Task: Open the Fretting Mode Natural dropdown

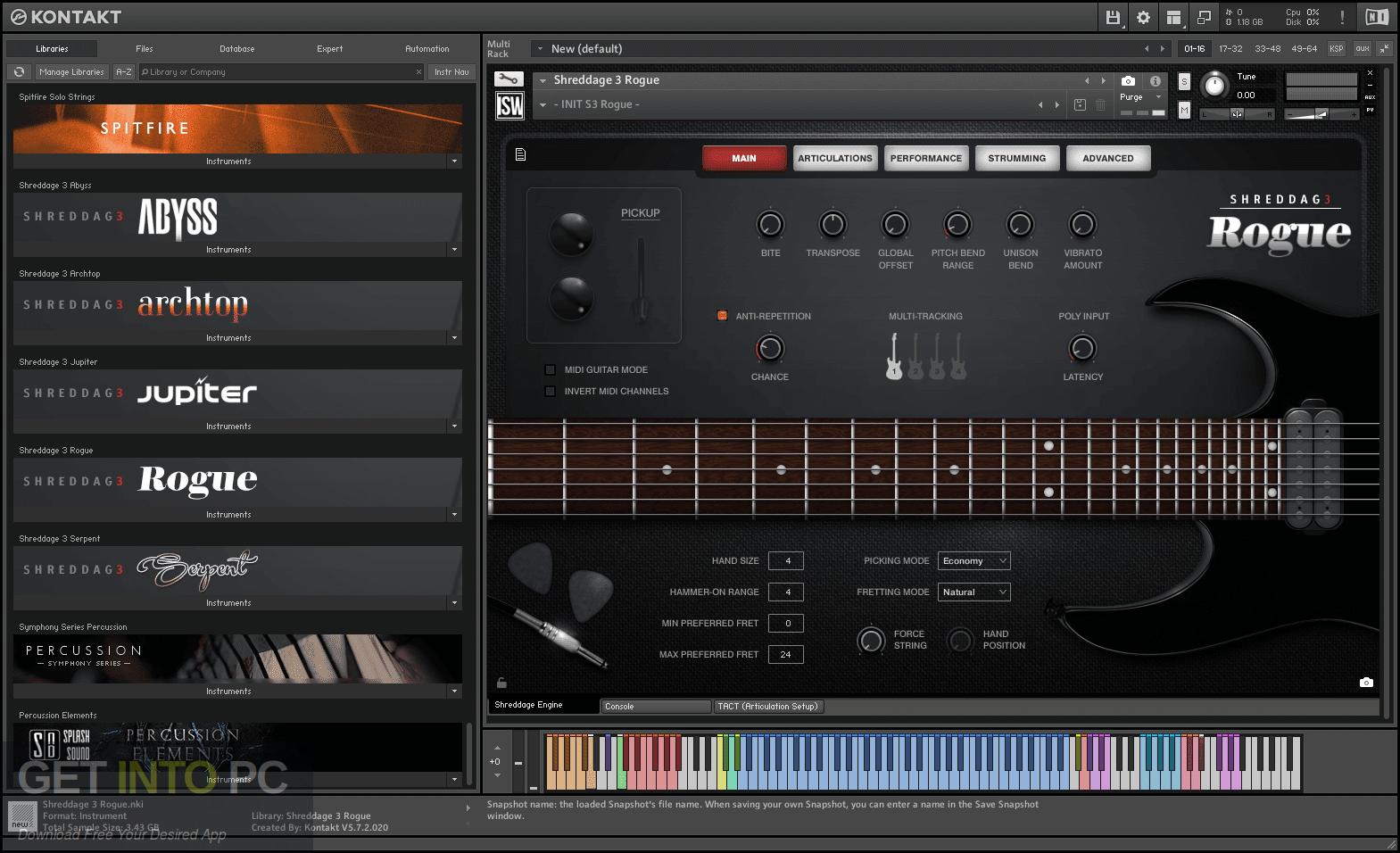Action: point(973,592)
